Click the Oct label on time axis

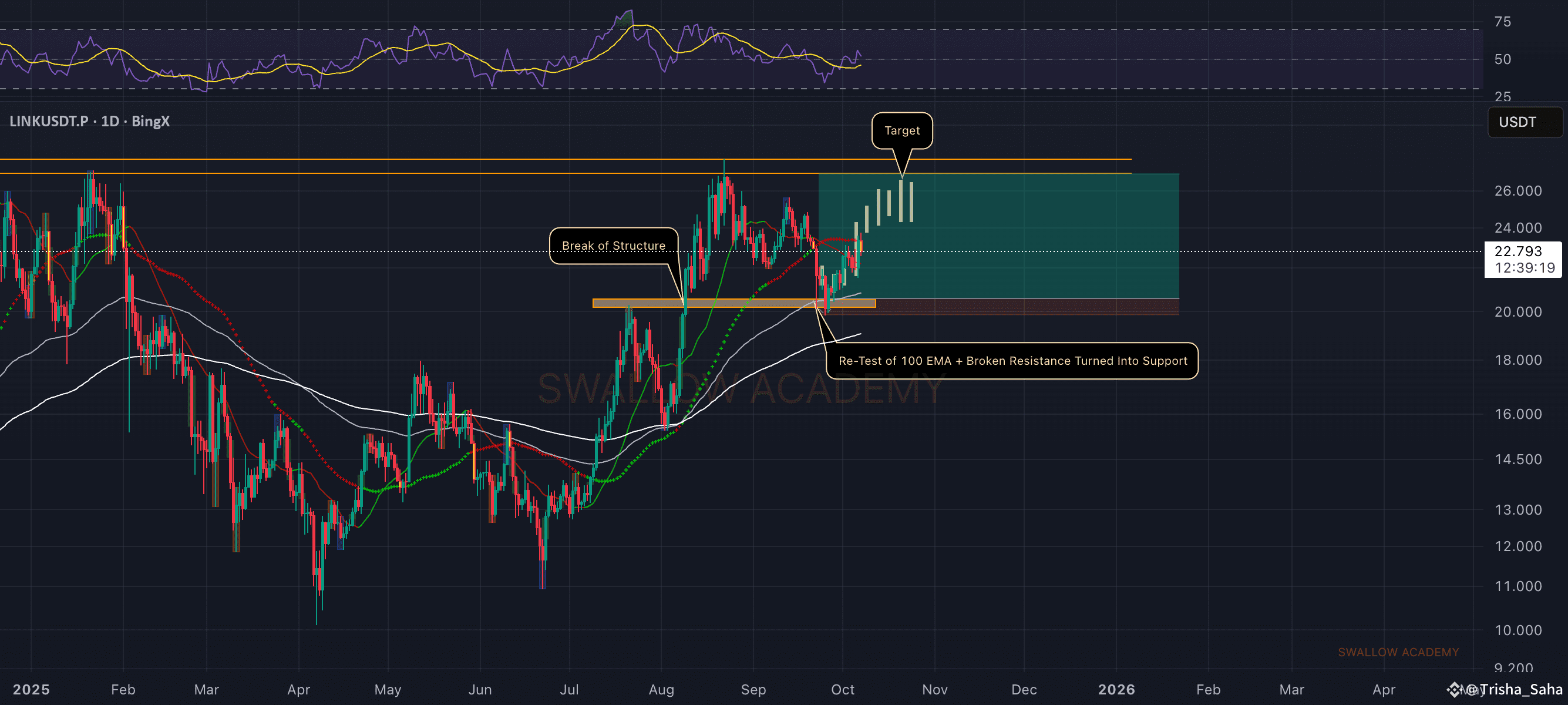pyautogui.click(x=843, y=689)
